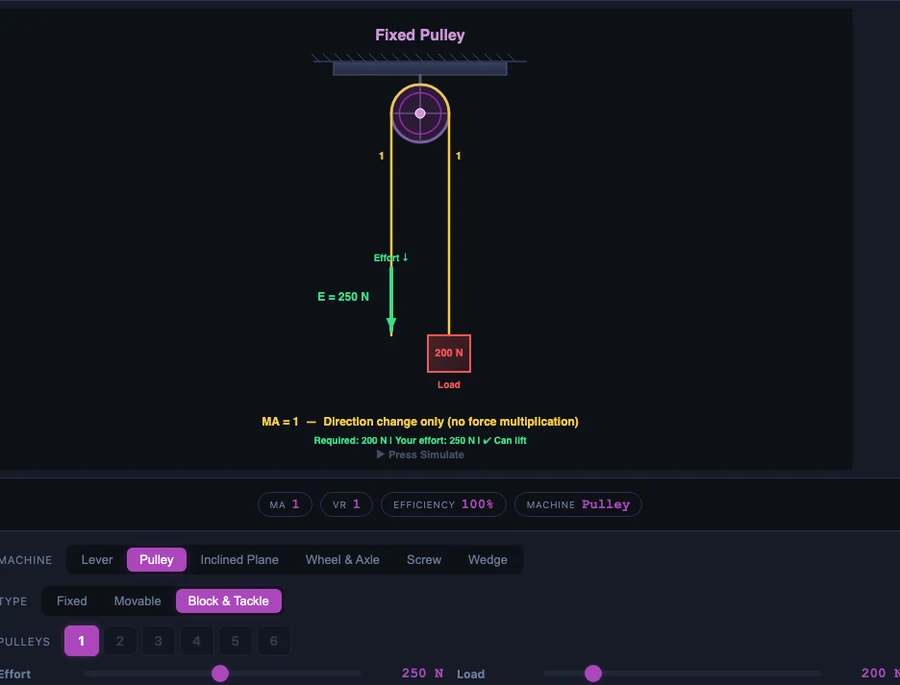Choose 4 pulleys button
The image size is (900, 685).
point(197,641)
